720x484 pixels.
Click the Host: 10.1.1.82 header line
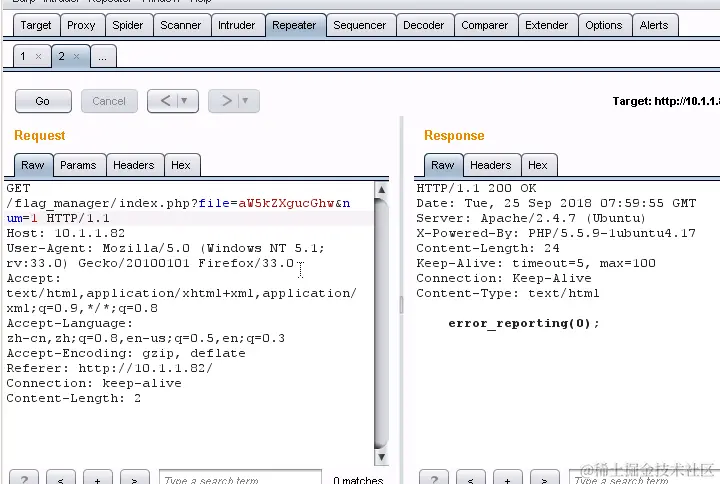(x=66, y=233)
